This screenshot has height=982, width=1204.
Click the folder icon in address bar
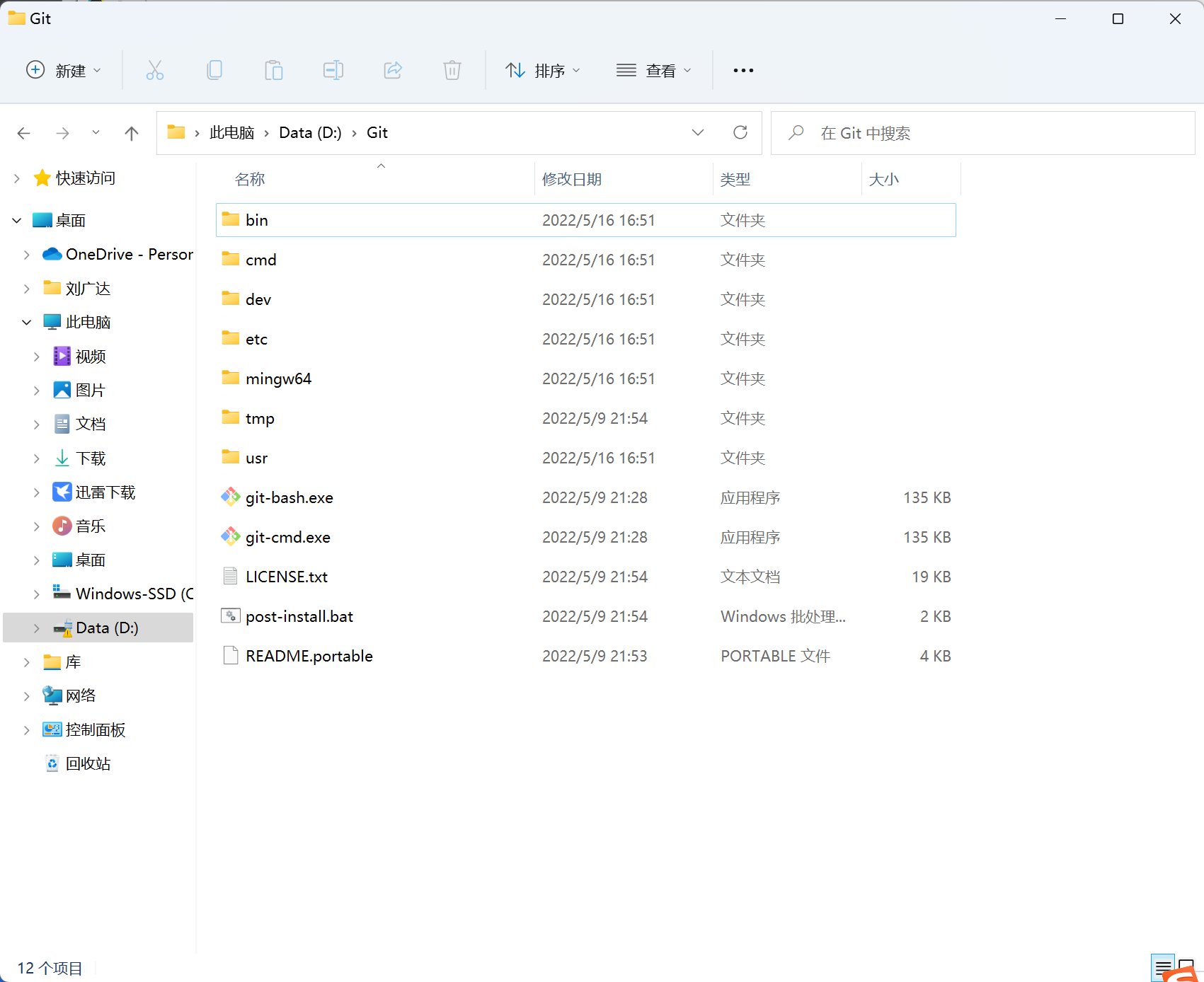pyautogui.click(x=176, y=132)
